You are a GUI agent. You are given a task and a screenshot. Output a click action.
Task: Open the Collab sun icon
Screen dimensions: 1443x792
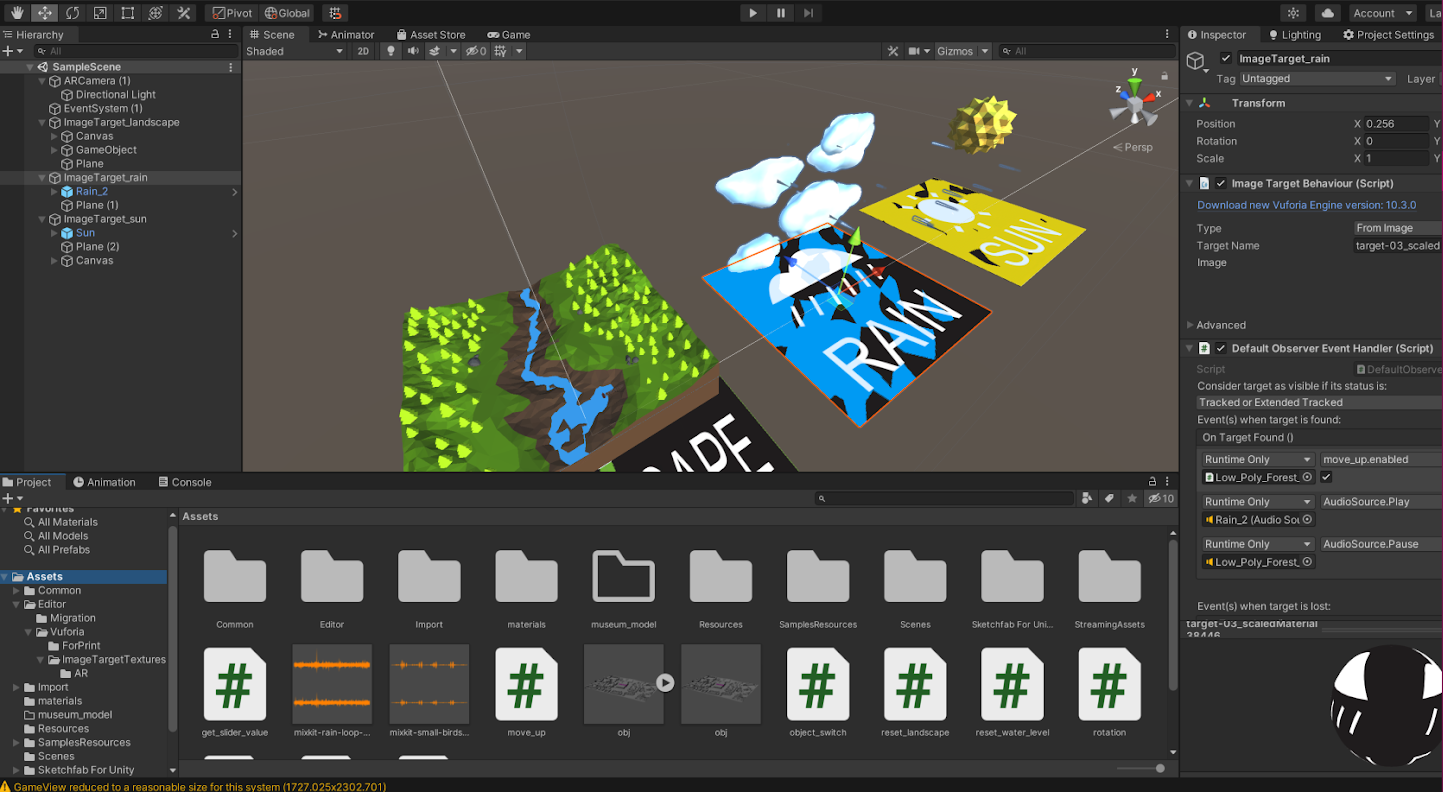tap(1294, 13)
